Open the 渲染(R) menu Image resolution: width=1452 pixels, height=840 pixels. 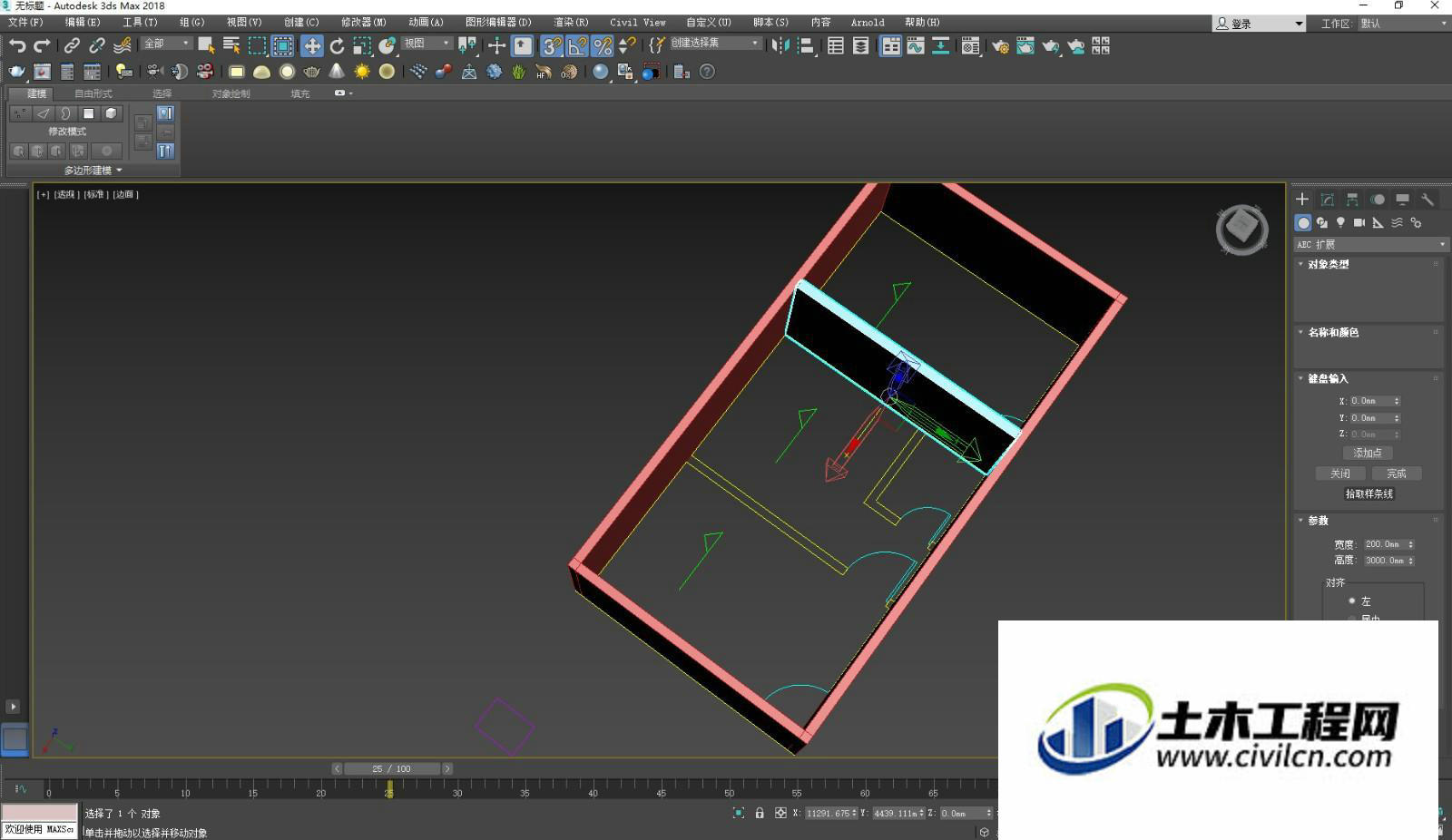point(571,22)
